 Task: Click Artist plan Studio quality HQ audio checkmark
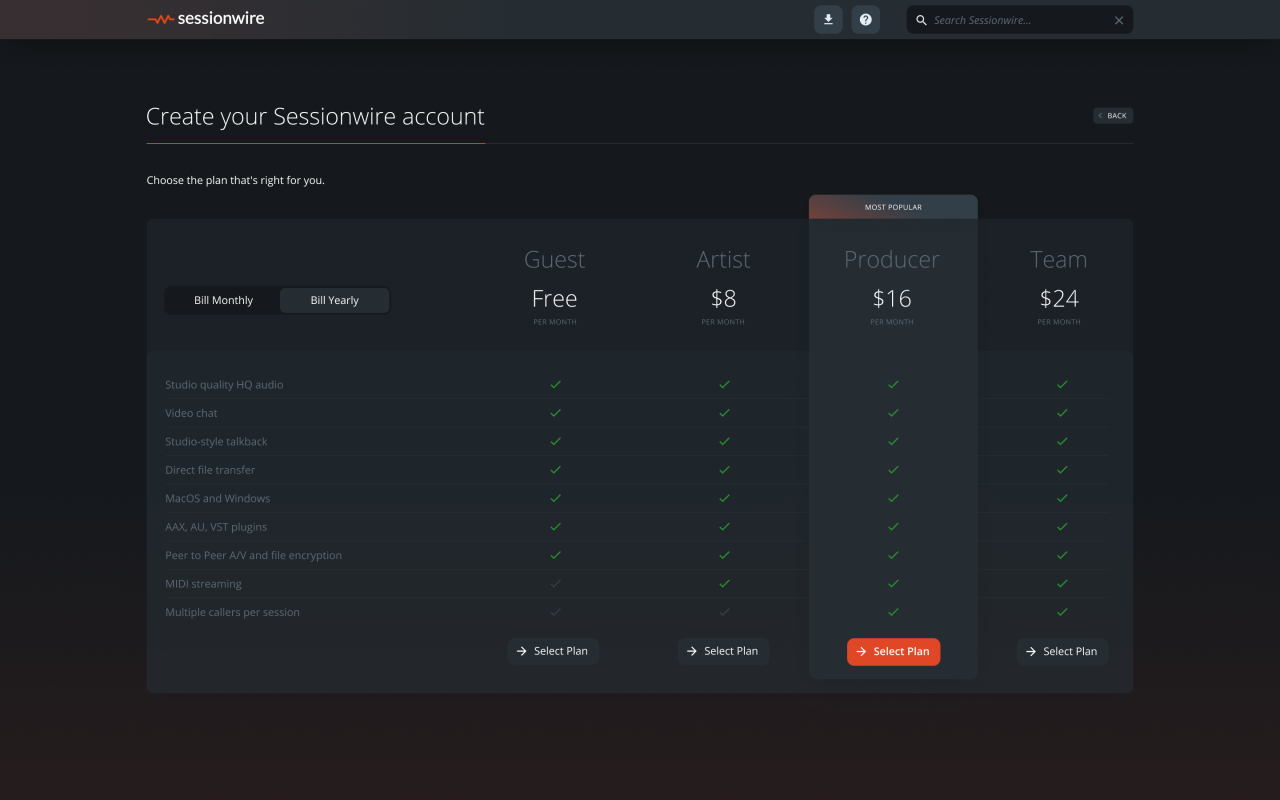click(724, 384)
